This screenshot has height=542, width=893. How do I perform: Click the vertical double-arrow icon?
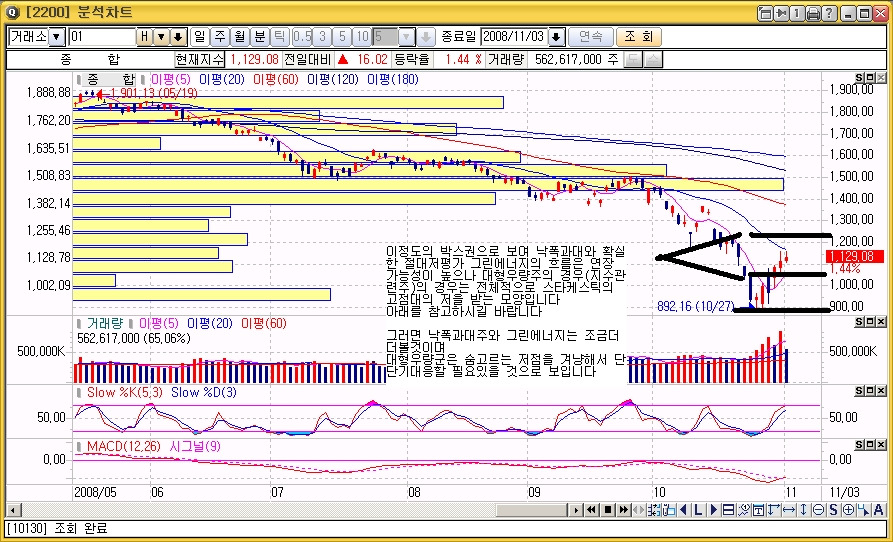pos(803,510)
